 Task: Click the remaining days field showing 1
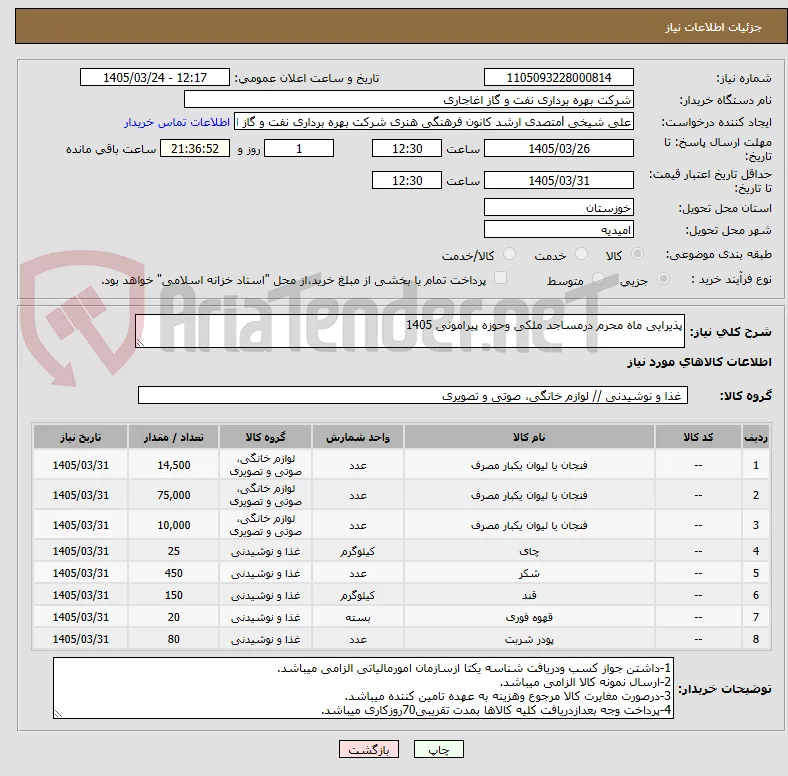tap(299, 149)
